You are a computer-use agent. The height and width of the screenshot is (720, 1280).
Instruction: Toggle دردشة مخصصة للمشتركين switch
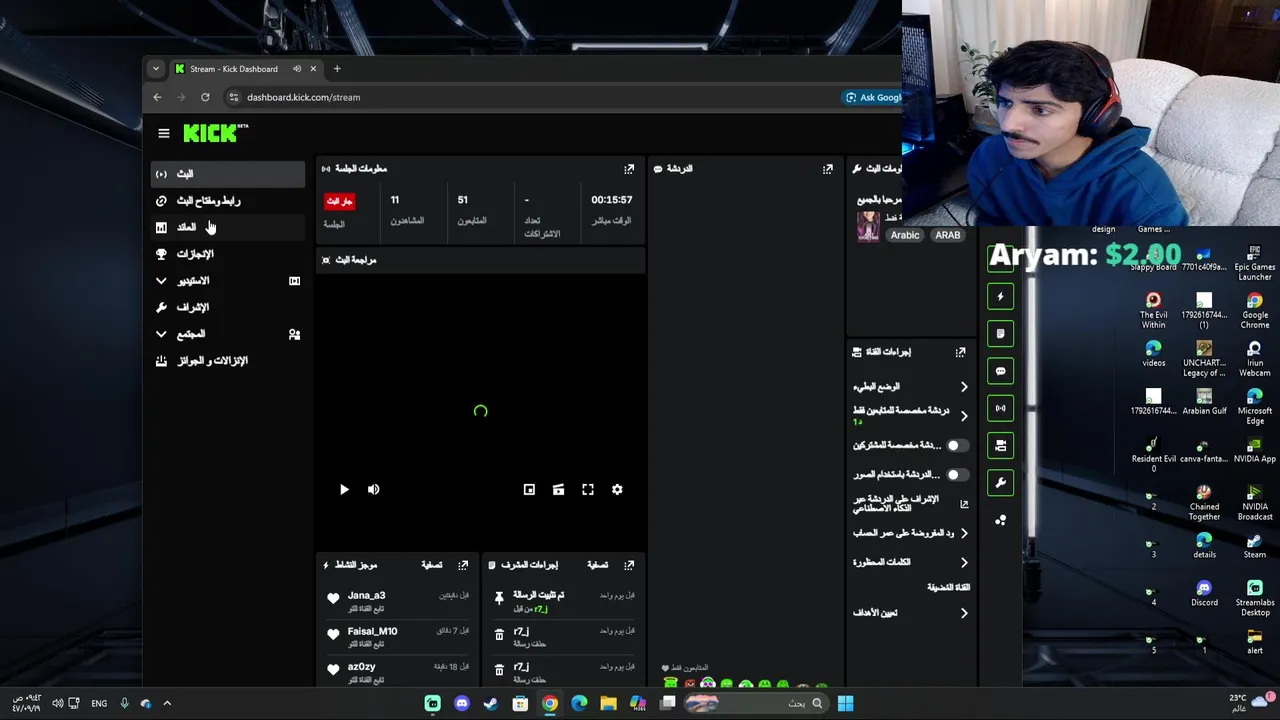(957, 445)
